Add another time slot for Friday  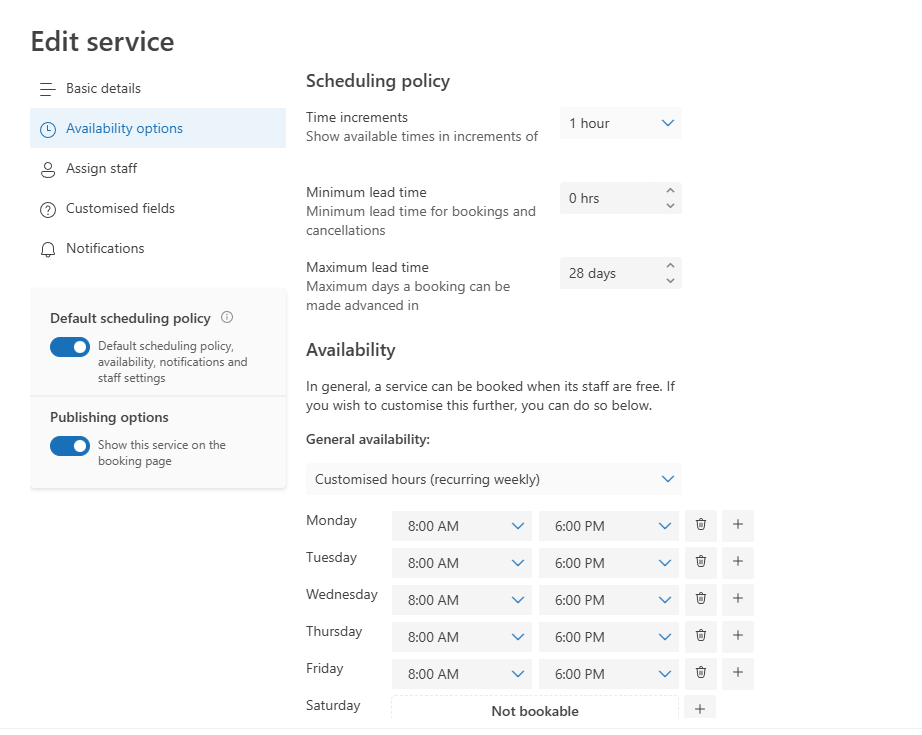click(x=737, y=673)
